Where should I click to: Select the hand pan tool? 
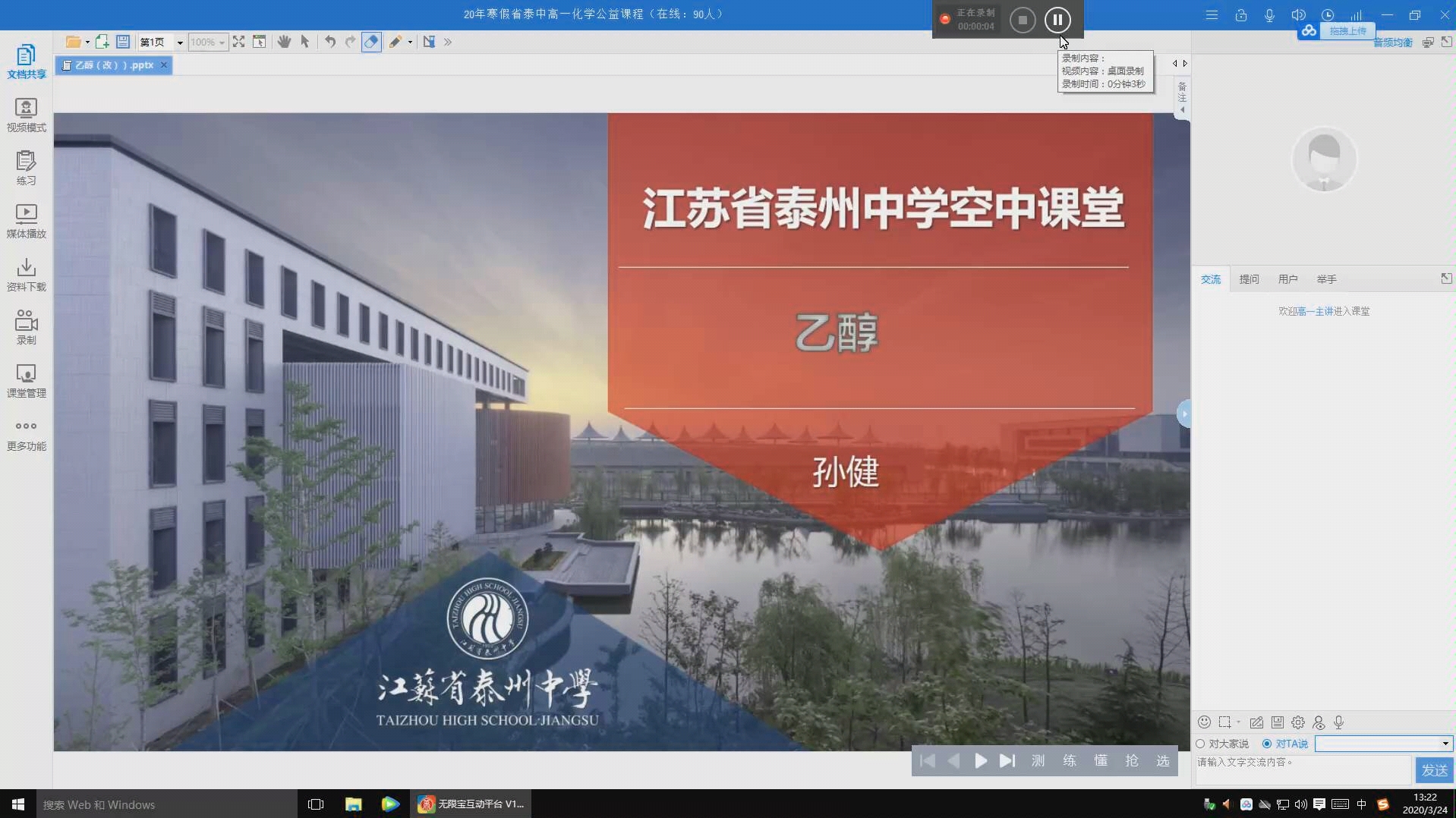(x=284, y=42)
